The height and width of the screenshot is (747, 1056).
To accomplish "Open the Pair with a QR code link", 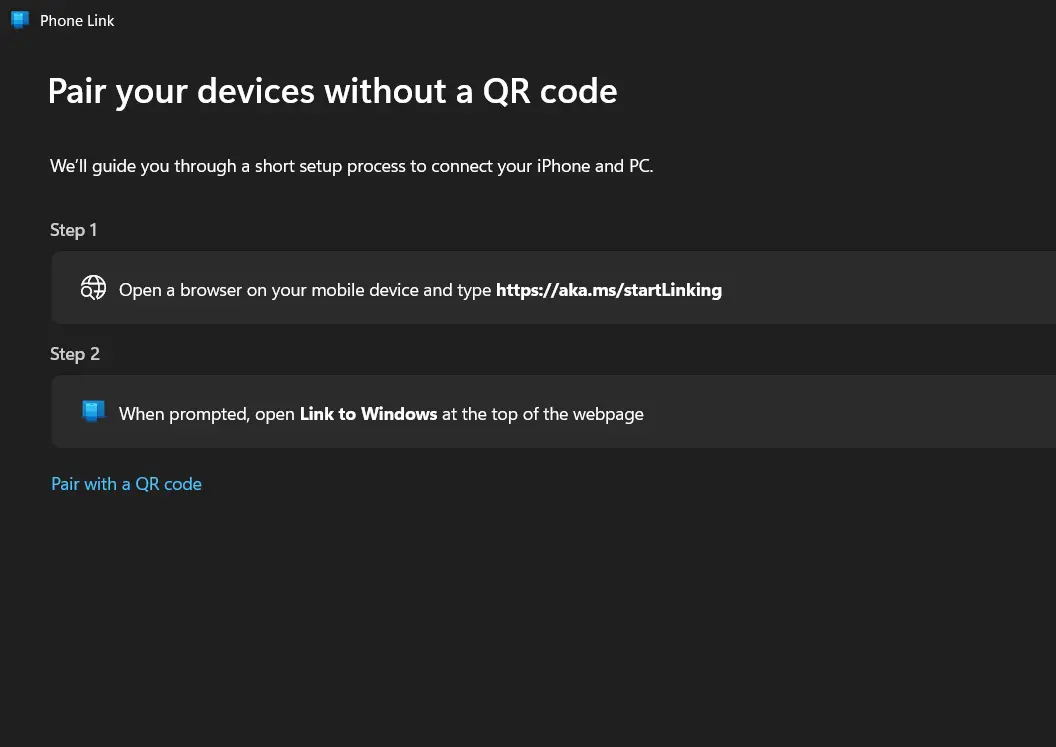I will click(127, 484).
